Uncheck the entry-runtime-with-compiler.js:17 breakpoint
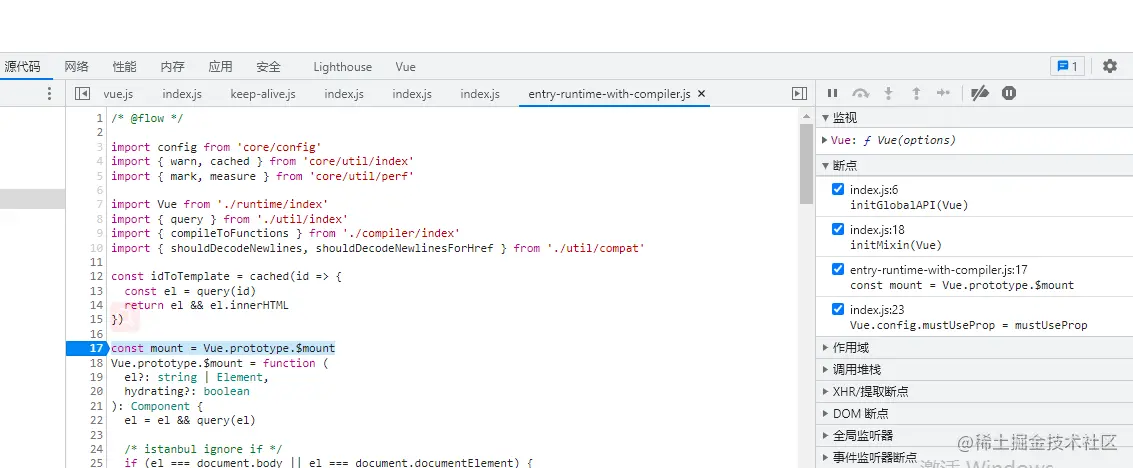 click(837, 269)
